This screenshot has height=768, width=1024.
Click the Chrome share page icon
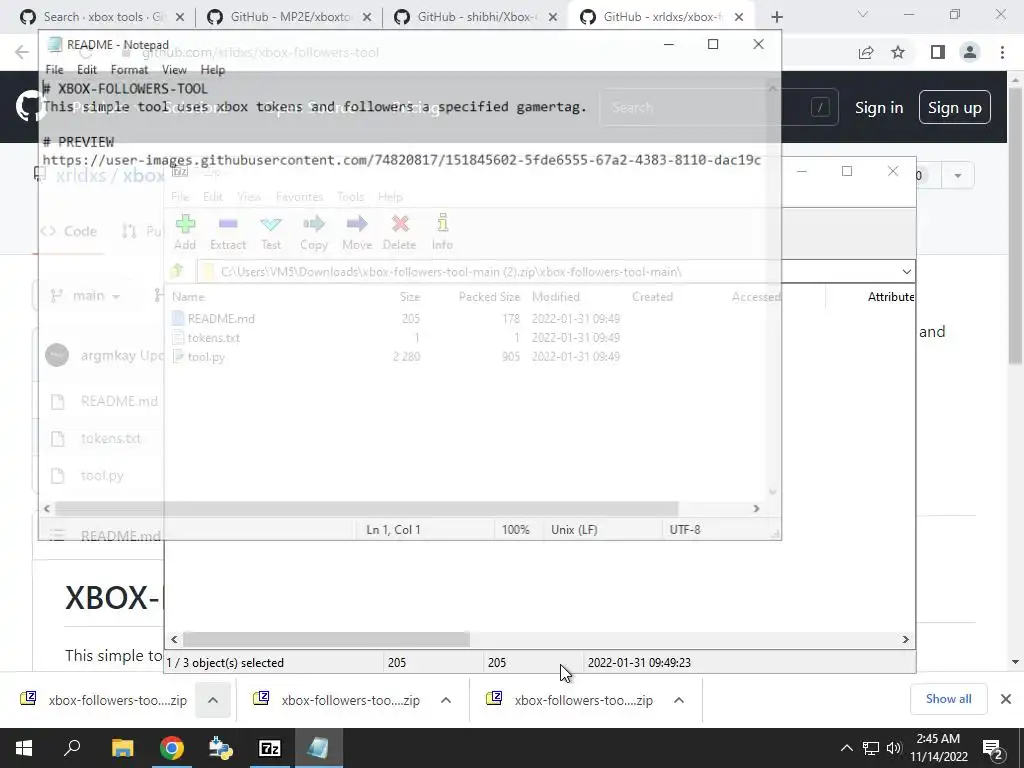coord(866,52)
